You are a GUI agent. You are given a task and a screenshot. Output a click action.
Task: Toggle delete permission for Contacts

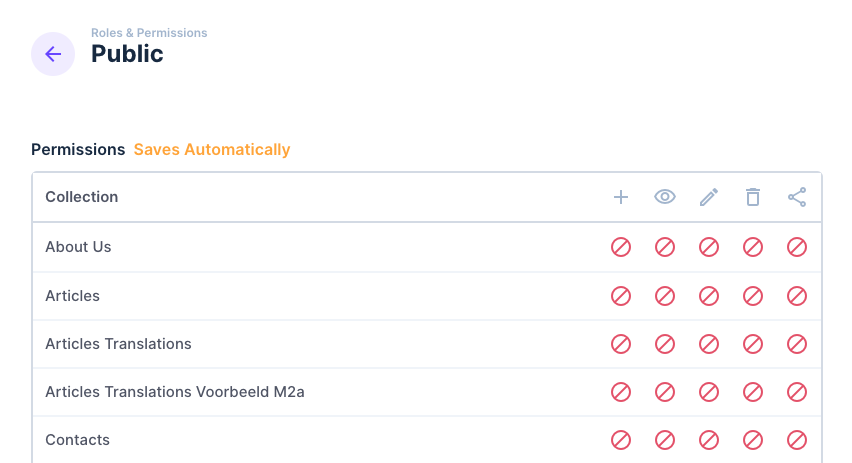coord(753,440)
